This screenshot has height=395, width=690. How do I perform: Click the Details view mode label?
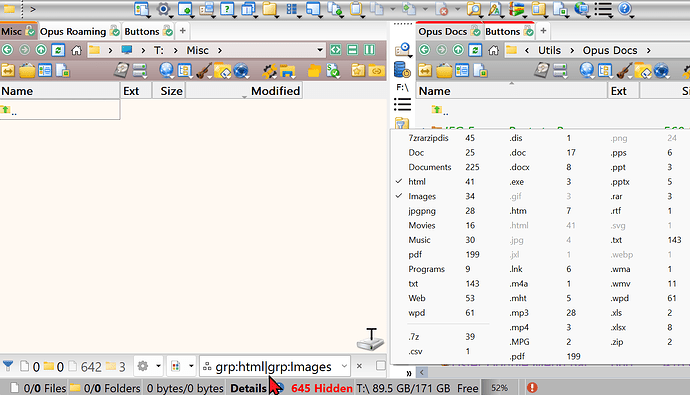248,388
